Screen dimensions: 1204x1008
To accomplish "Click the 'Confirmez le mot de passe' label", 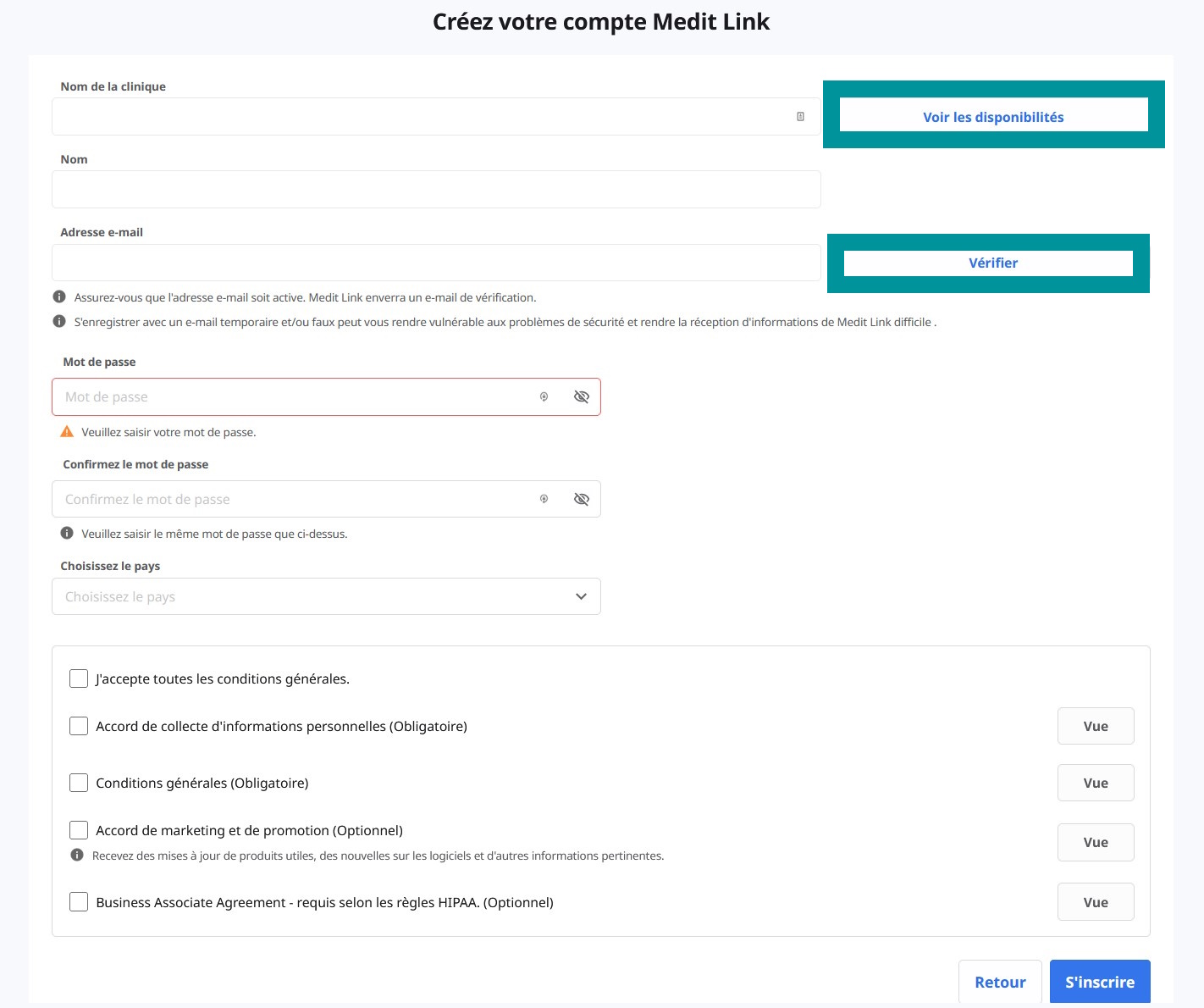I will [135, 464].
